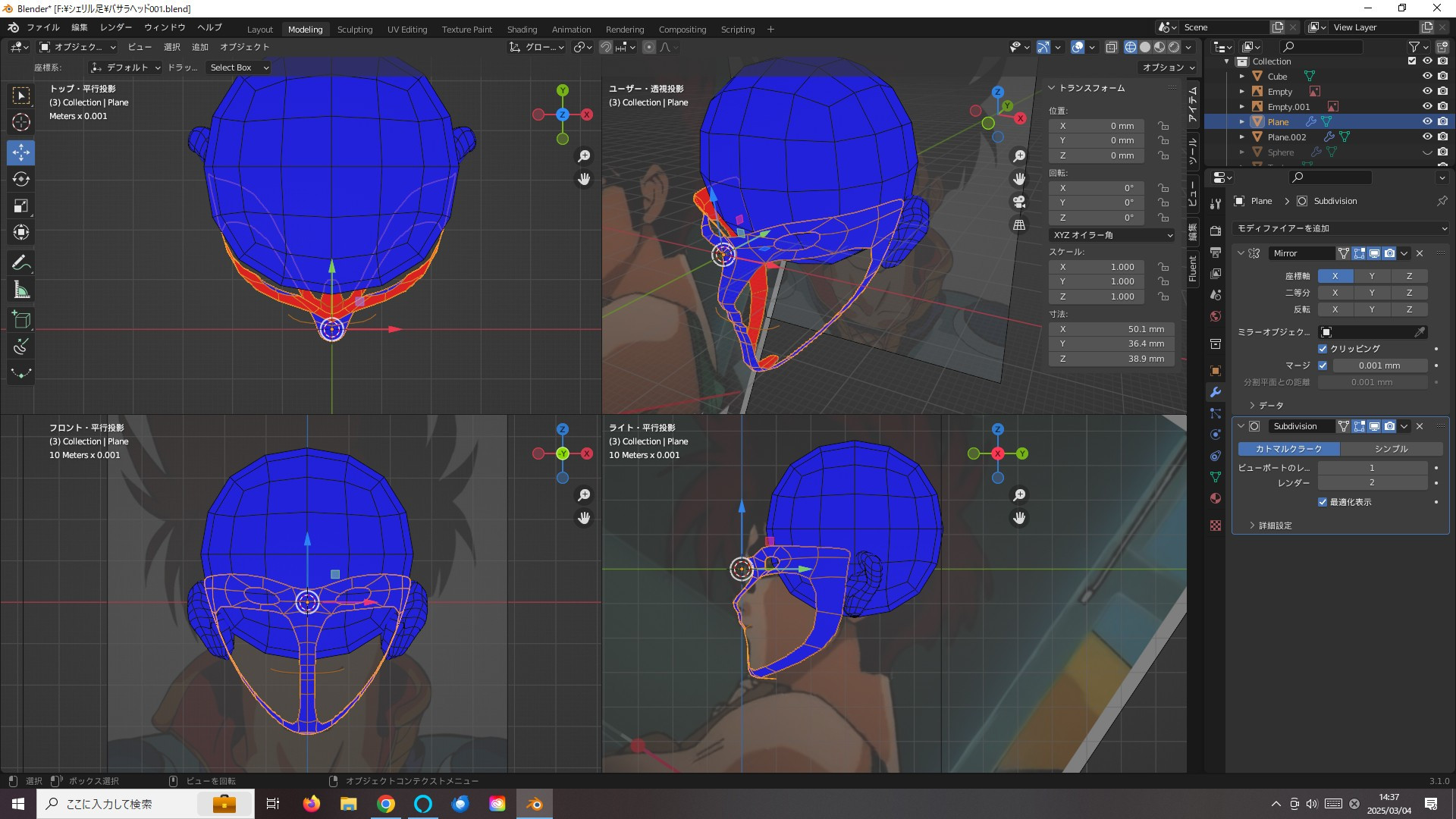Remove the Mirror modifier with X button
This screenshot has height=819, width=1456.
[x=1420, y=253]
